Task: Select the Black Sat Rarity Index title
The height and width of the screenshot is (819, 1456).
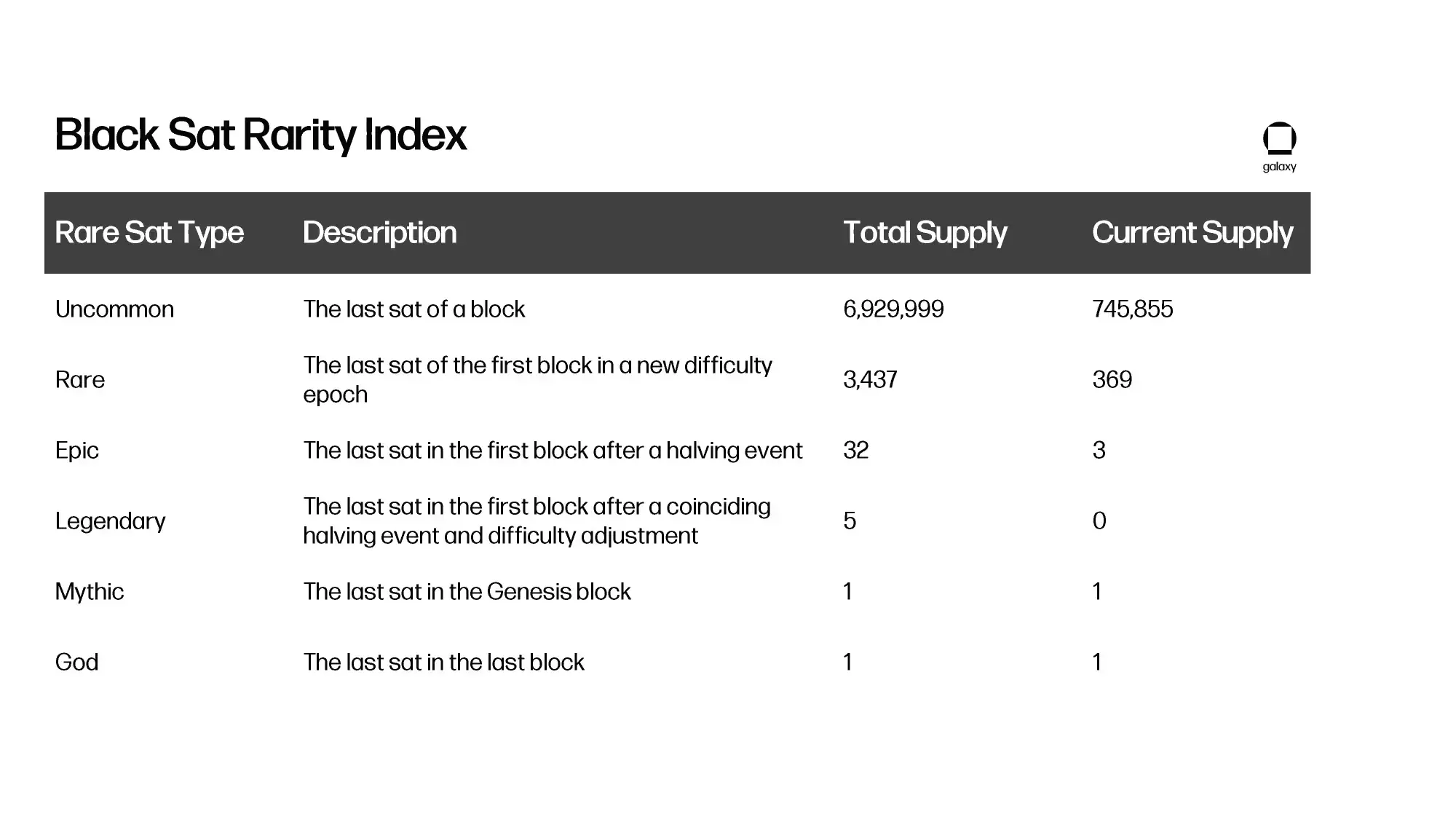Action: (x=261, y=135)
